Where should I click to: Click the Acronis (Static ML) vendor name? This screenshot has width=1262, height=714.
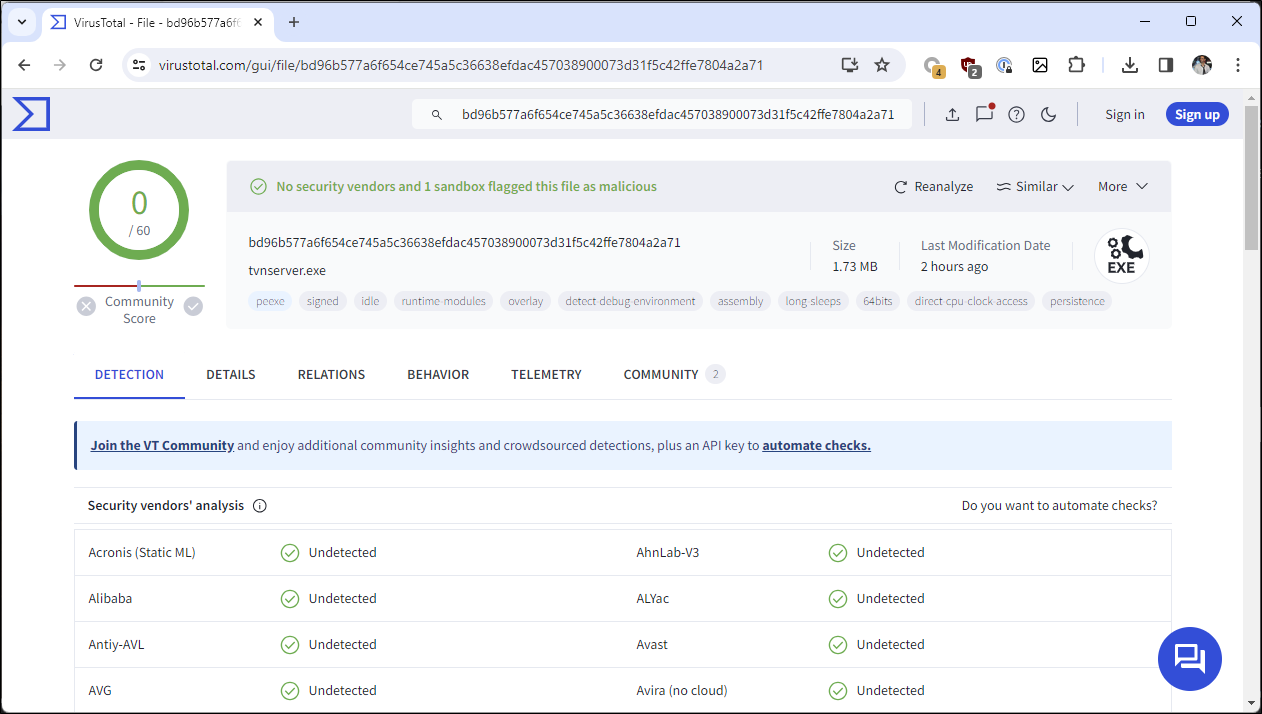(142, 553)
